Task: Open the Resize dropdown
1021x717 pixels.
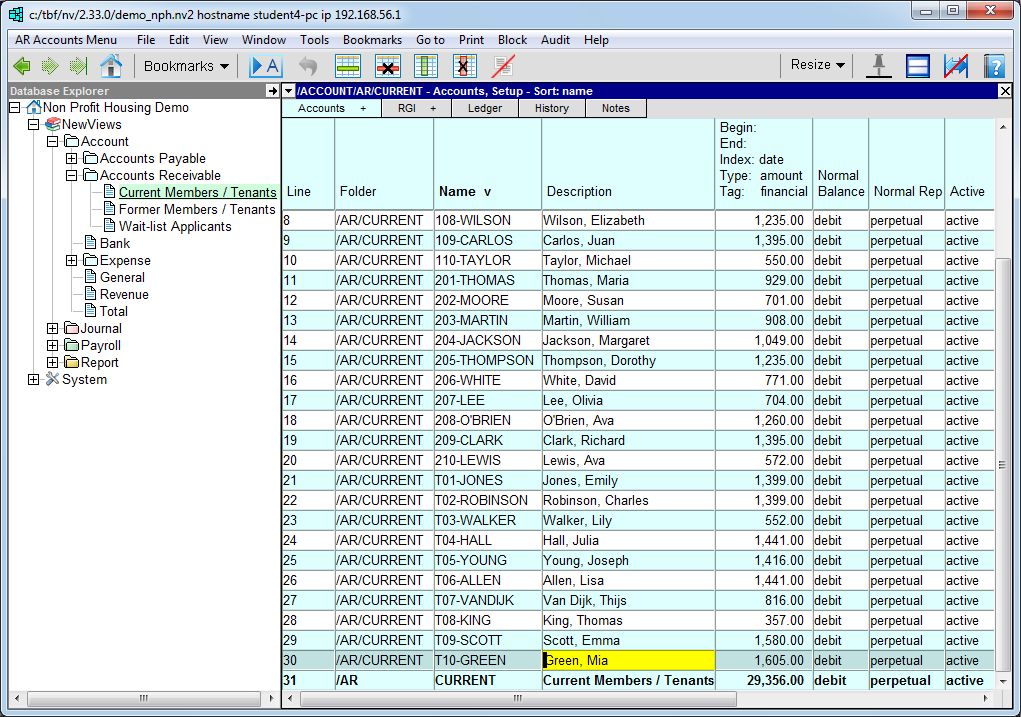Action: tap(817, 65)
